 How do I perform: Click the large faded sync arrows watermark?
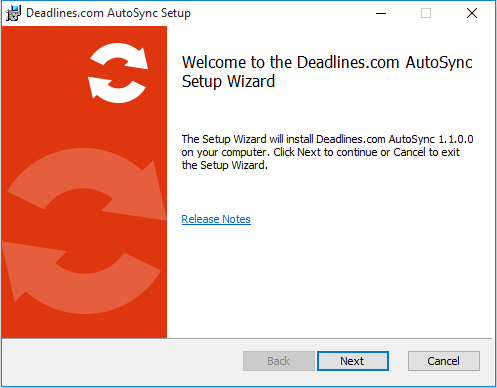pyautogui.click(x=84, y=231)
